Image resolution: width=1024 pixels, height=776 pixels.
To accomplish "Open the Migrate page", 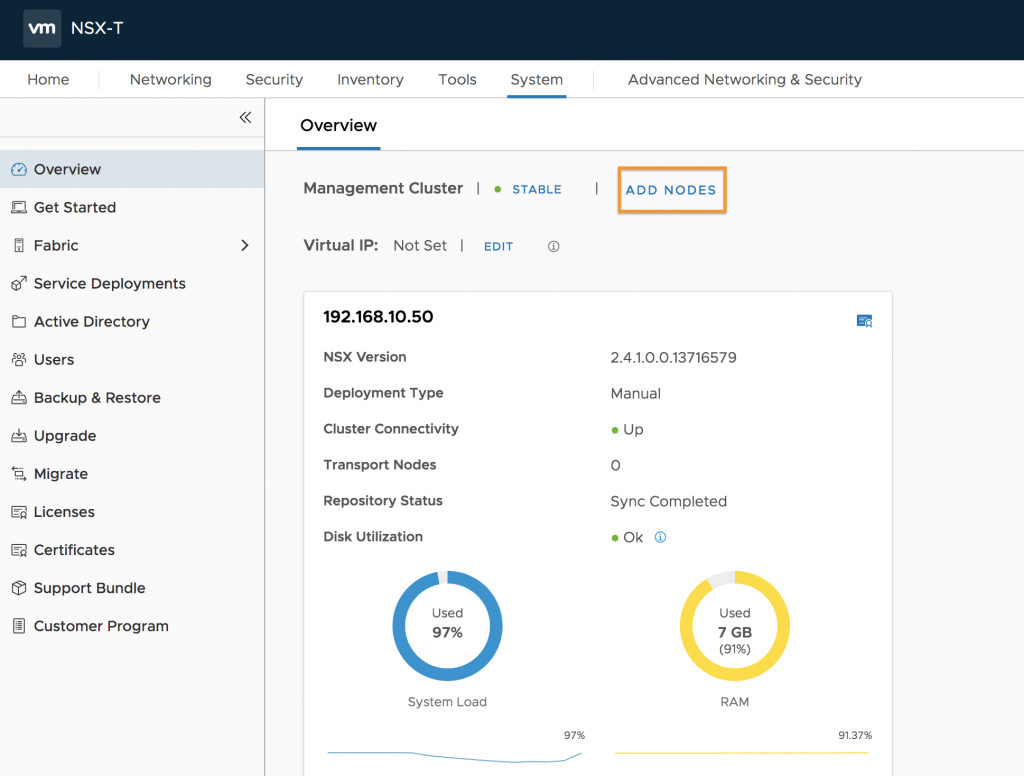I will pyautogui.click(x=132, y=474).
